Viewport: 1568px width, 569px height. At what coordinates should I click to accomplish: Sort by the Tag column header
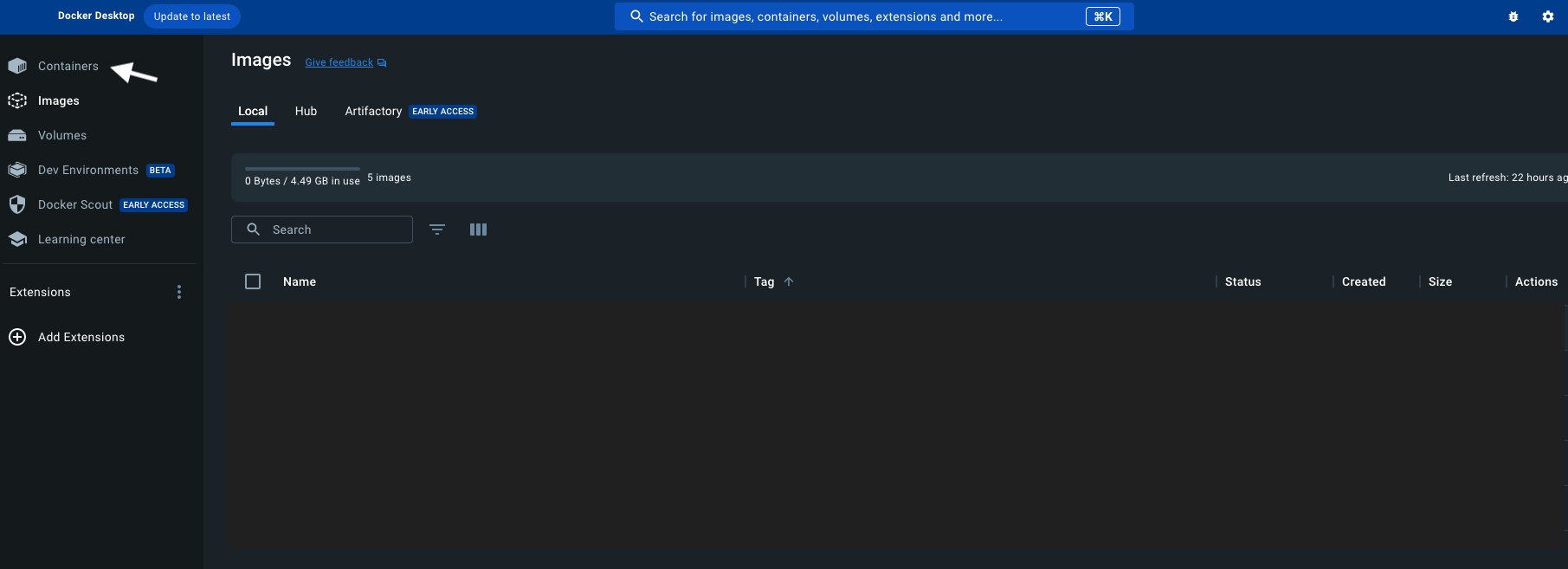(x=764, y=282)
